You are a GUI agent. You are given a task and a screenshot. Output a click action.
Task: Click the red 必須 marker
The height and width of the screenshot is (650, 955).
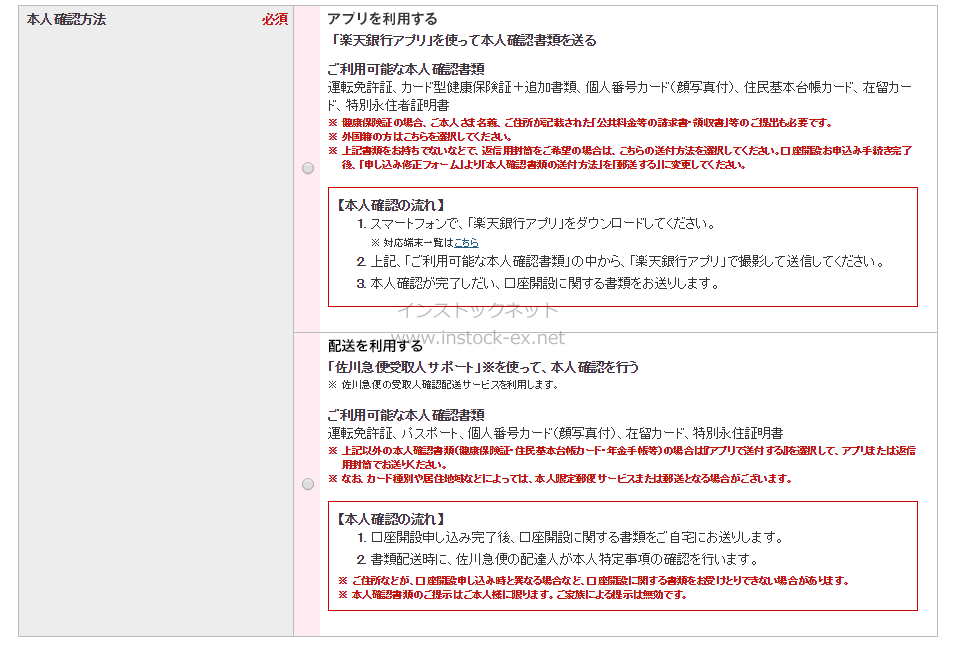tap(275, 19)
